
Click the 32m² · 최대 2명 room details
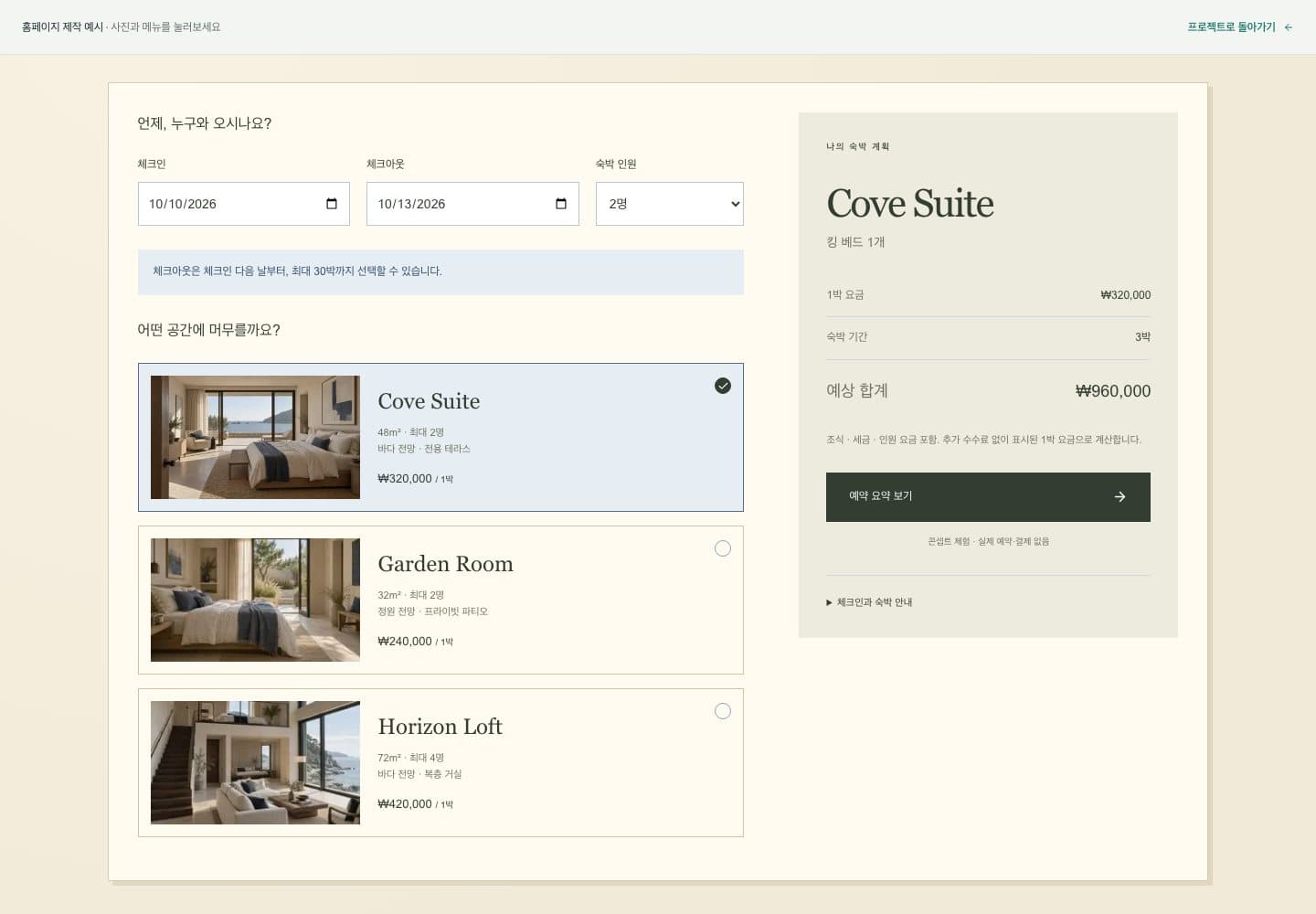point(410,595)
